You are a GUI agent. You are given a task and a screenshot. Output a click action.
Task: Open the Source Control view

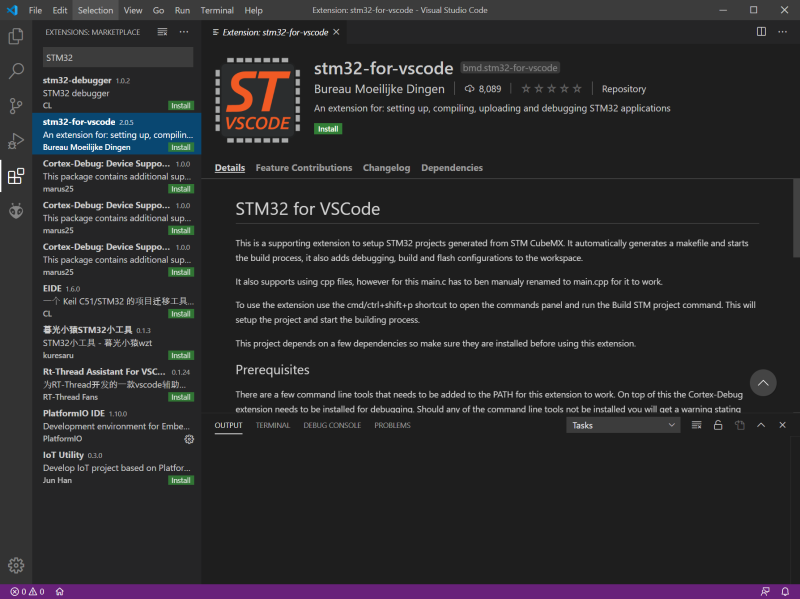coord(15,106)
